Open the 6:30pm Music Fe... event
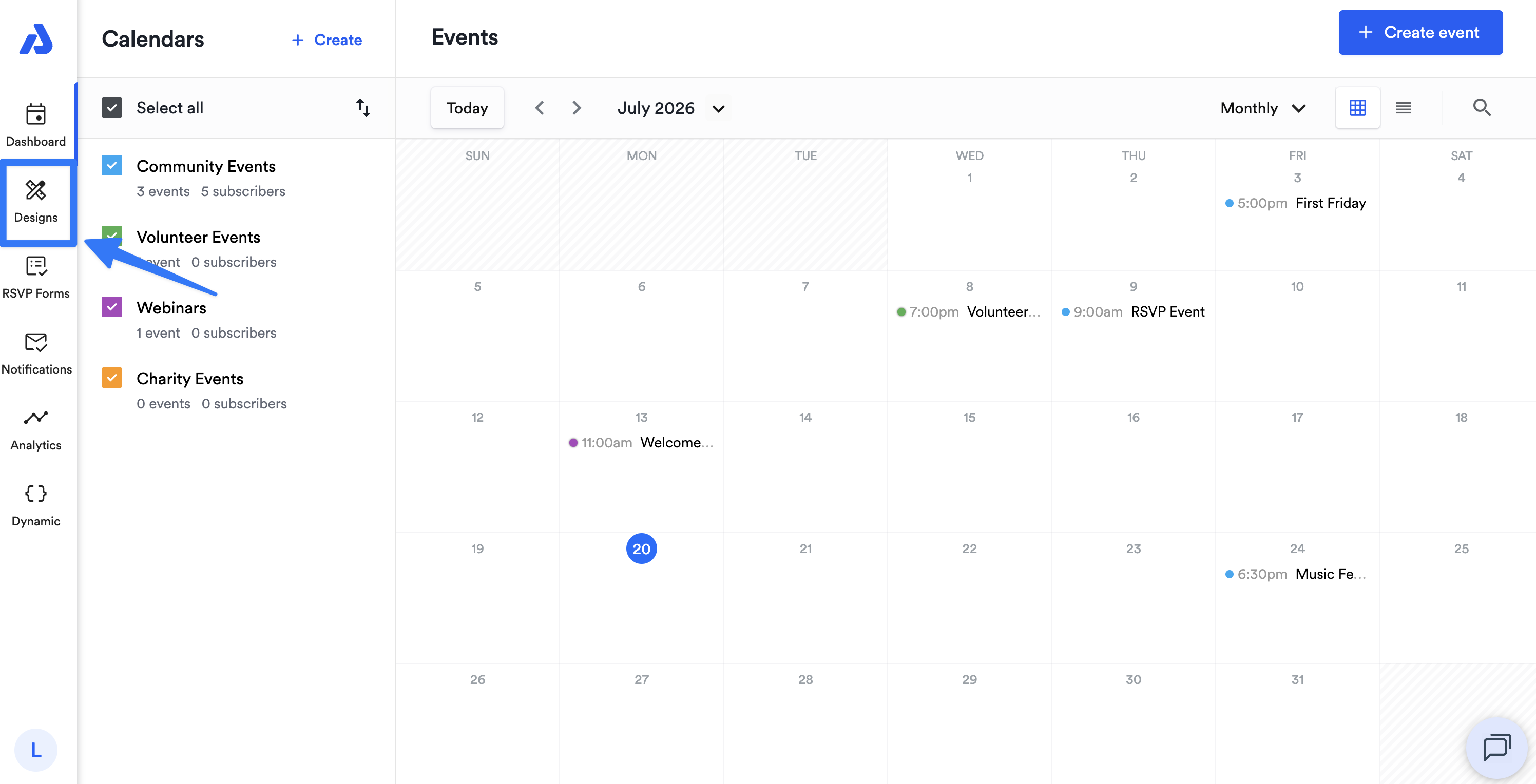Viewport: 1536px width, 784px height. pyautogui.click(x=1295, y=574)
